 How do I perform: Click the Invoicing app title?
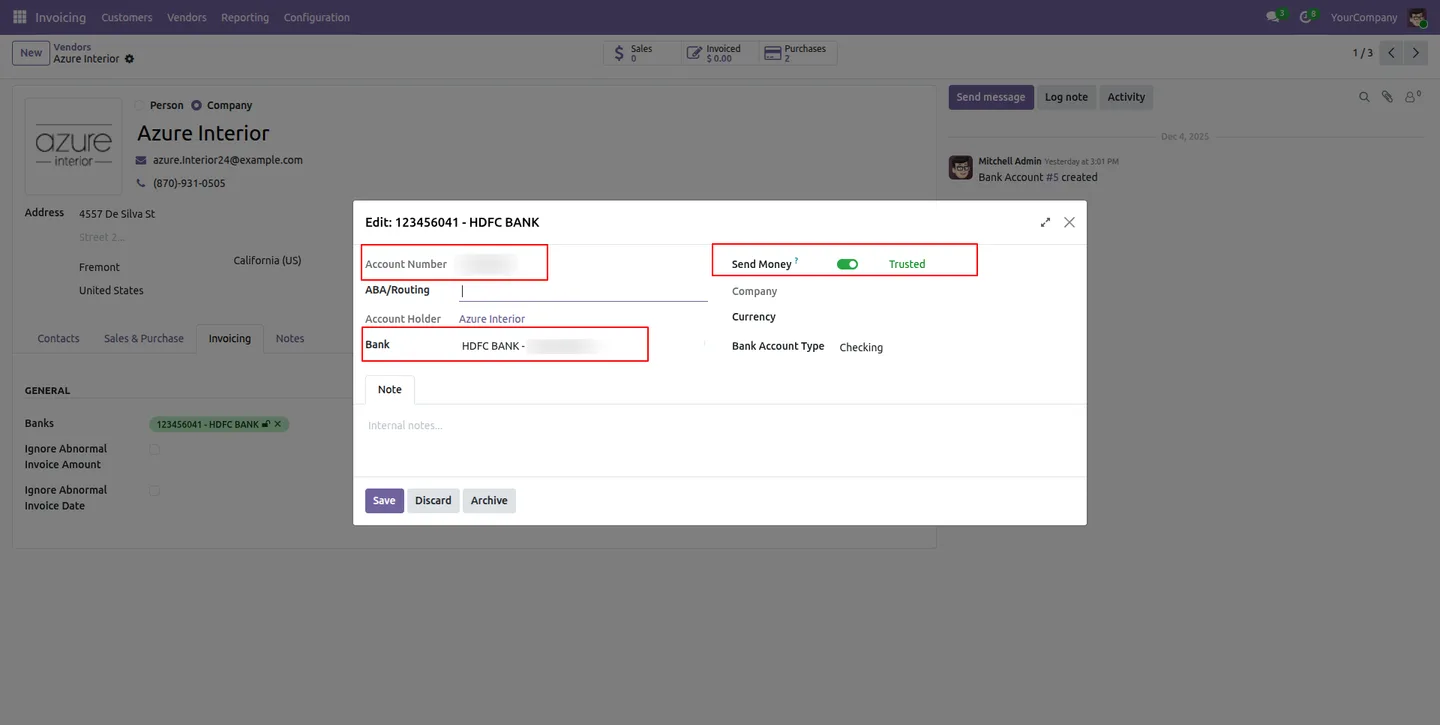[60, 17]
